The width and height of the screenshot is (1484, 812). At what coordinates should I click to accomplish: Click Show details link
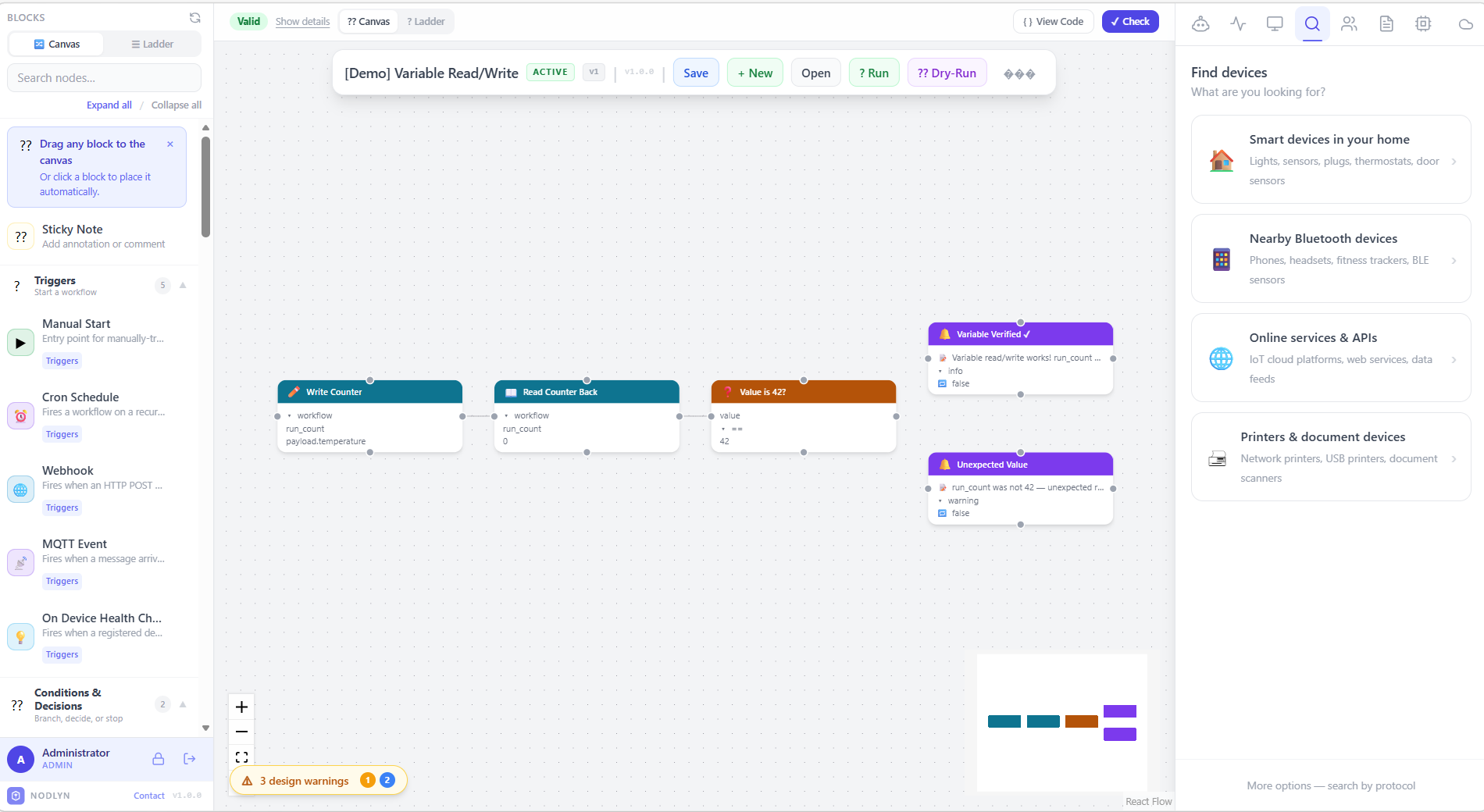coord(302,22)
